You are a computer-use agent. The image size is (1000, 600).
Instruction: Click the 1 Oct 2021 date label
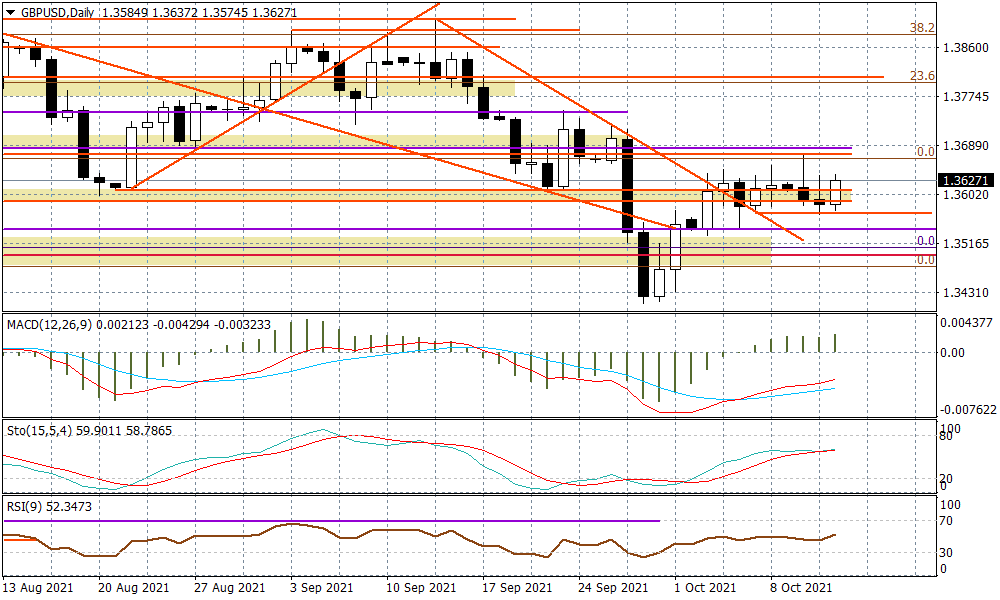coord(704,587)
